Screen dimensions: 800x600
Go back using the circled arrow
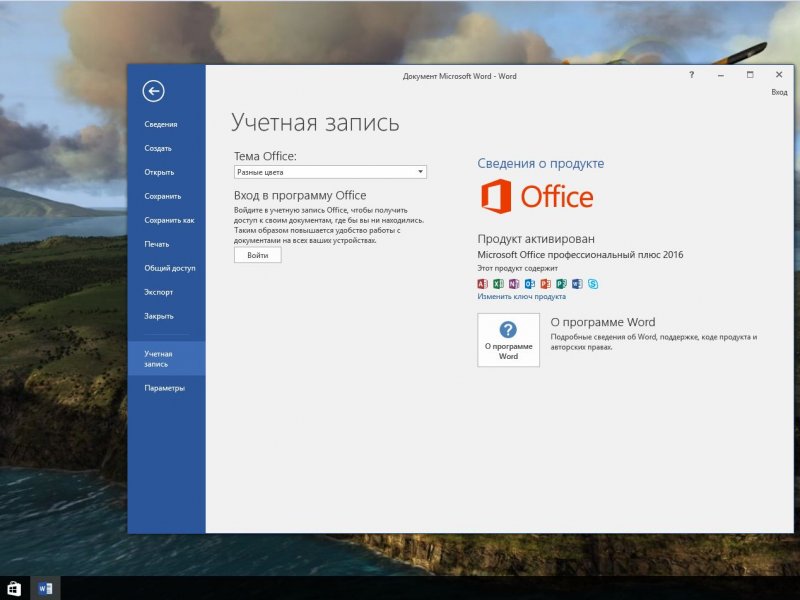click(x=153, y=91)
